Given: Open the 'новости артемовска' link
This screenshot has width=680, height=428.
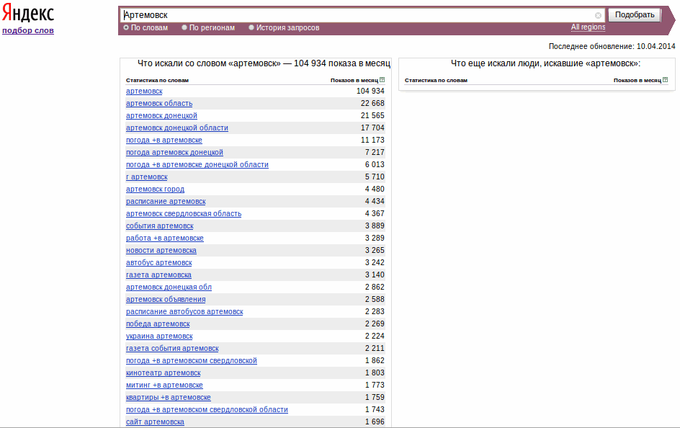Looking at the screenshot, I should pos(161,250).
